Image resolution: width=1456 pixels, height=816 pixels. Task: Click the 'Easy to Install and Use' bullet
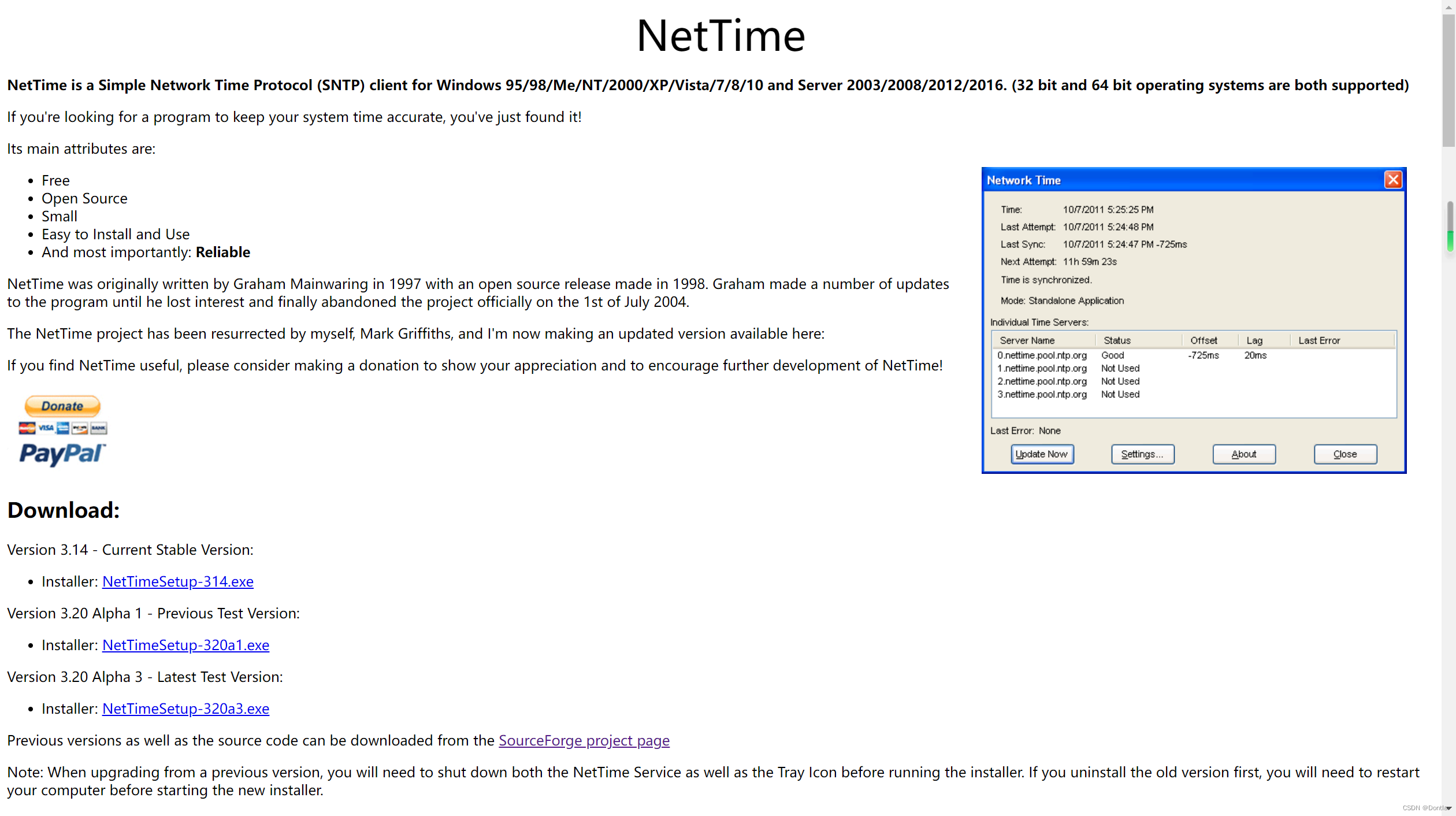click(116, 234)
